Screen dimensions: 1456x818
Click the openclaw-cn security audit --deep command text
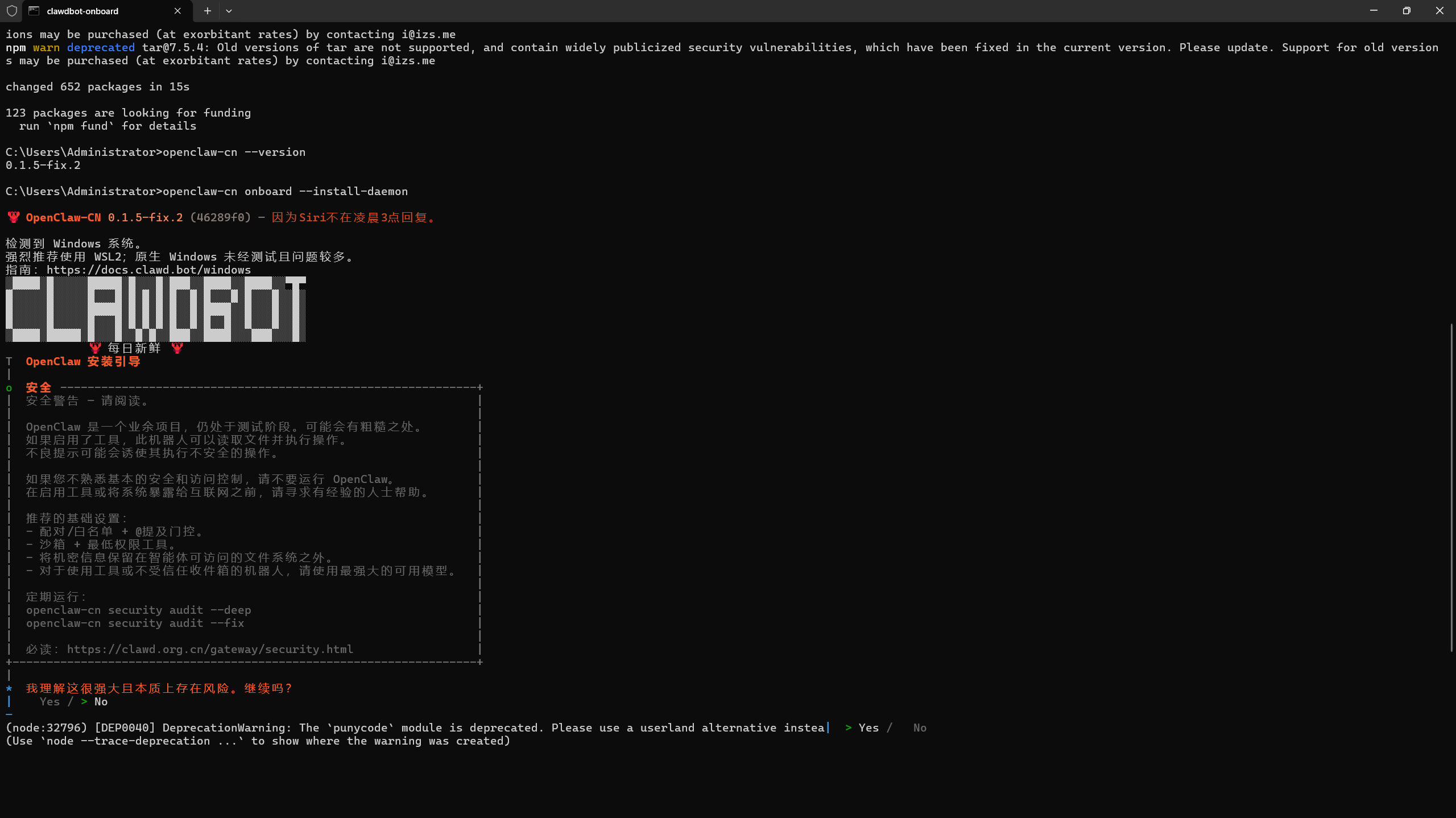tap(138, 610)
